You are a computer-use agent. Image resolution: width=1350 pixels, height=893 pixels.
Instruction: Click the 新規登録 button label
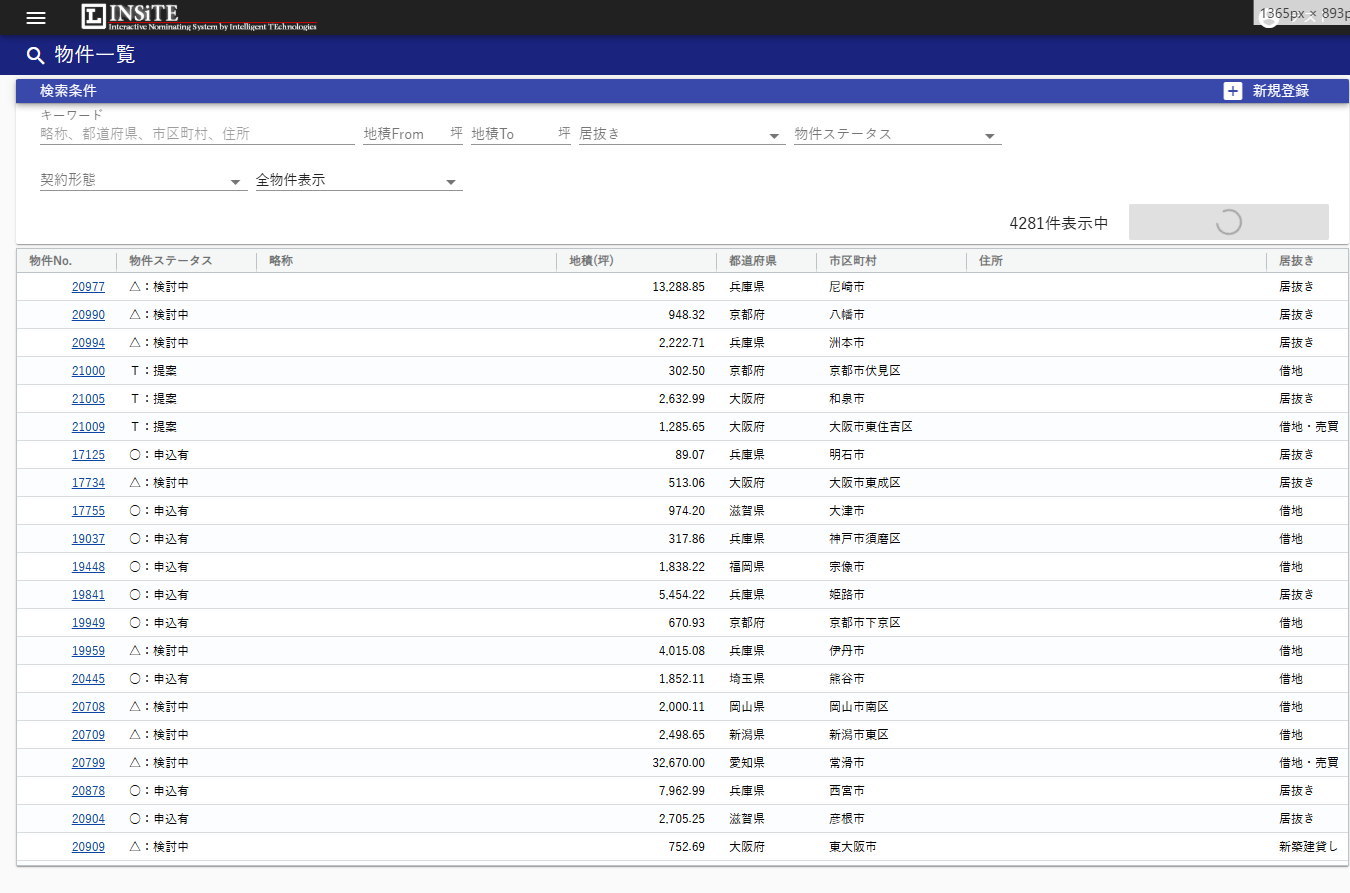pyautogui.click(x=1280, y=91)
